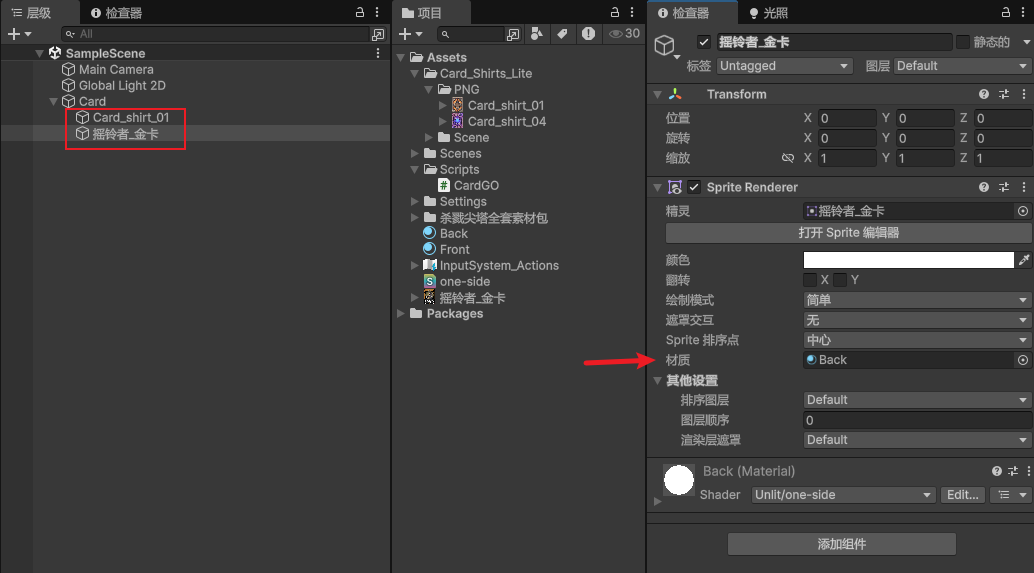Toggle constrained proportions link for scale
The image size is (1034, 573).
[788, 158]
